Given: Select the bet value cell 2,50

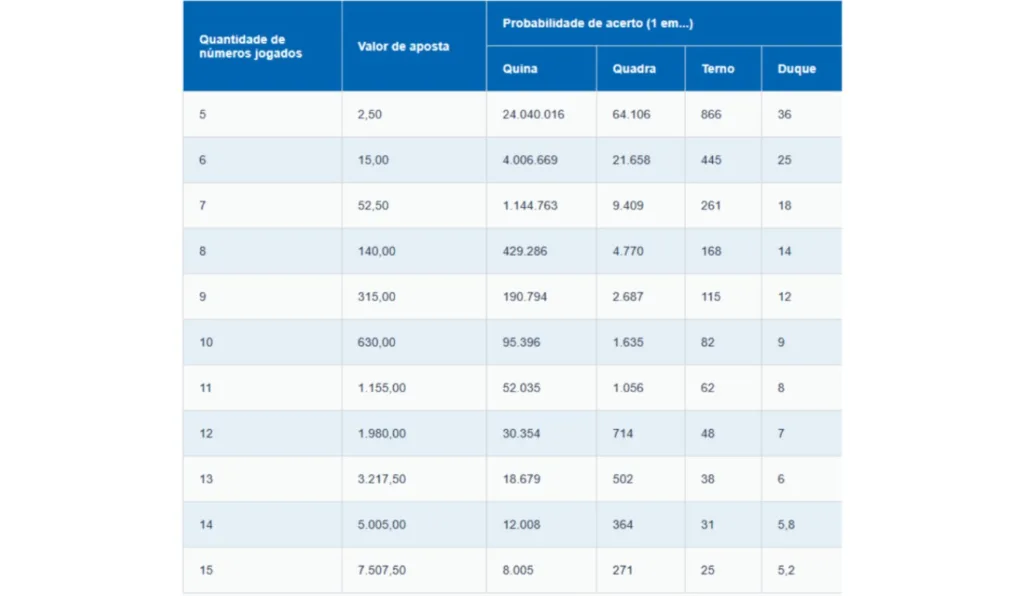Looking at the screenshot, I should (x=369, y=115).
